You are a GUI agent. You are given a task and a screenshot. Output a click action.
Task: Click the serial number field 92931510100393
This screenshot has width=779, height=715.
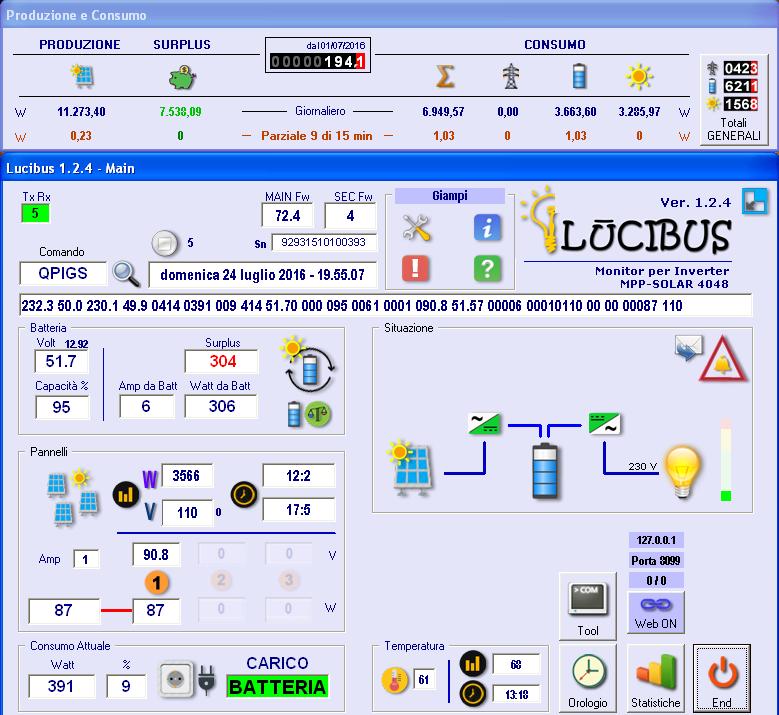[x=323, y=242]
